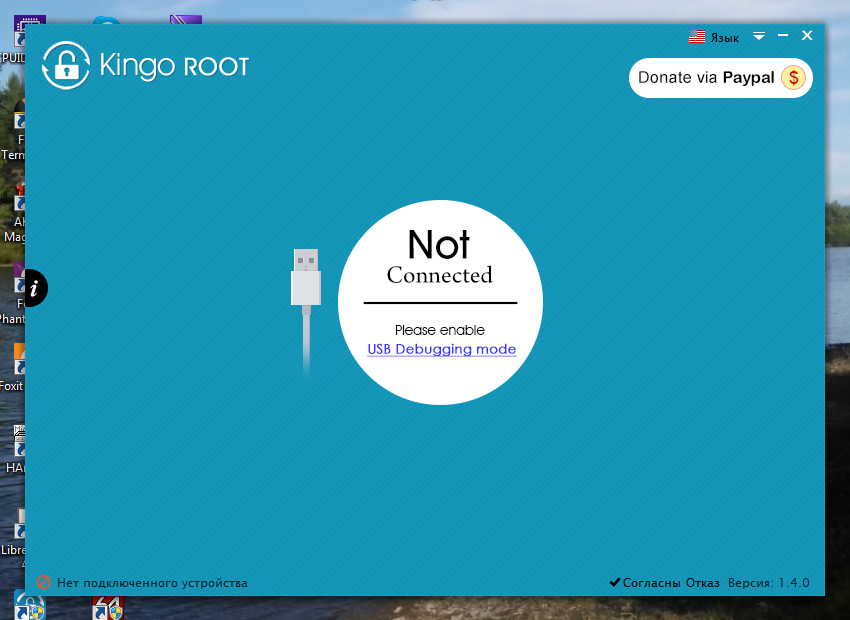Image resolution: width=850 pixels, height=620 pixels.
Task: Open the CPUID desktop shortcut
Action: pyautogui.click(x=20, y=40)
